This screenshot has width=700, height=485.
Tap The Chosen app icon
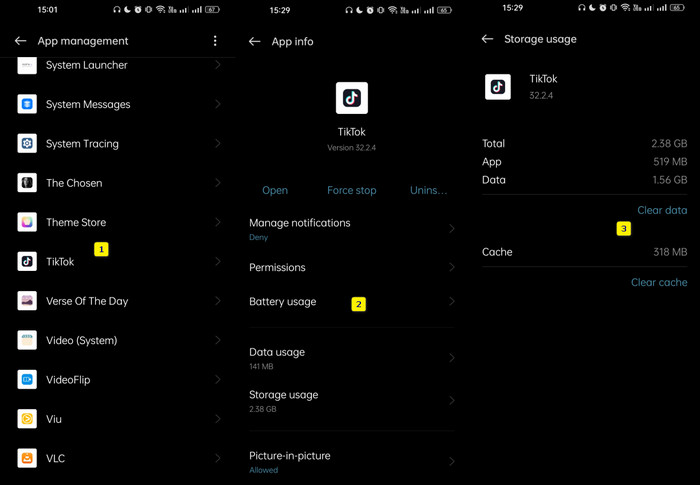[27, 183]
